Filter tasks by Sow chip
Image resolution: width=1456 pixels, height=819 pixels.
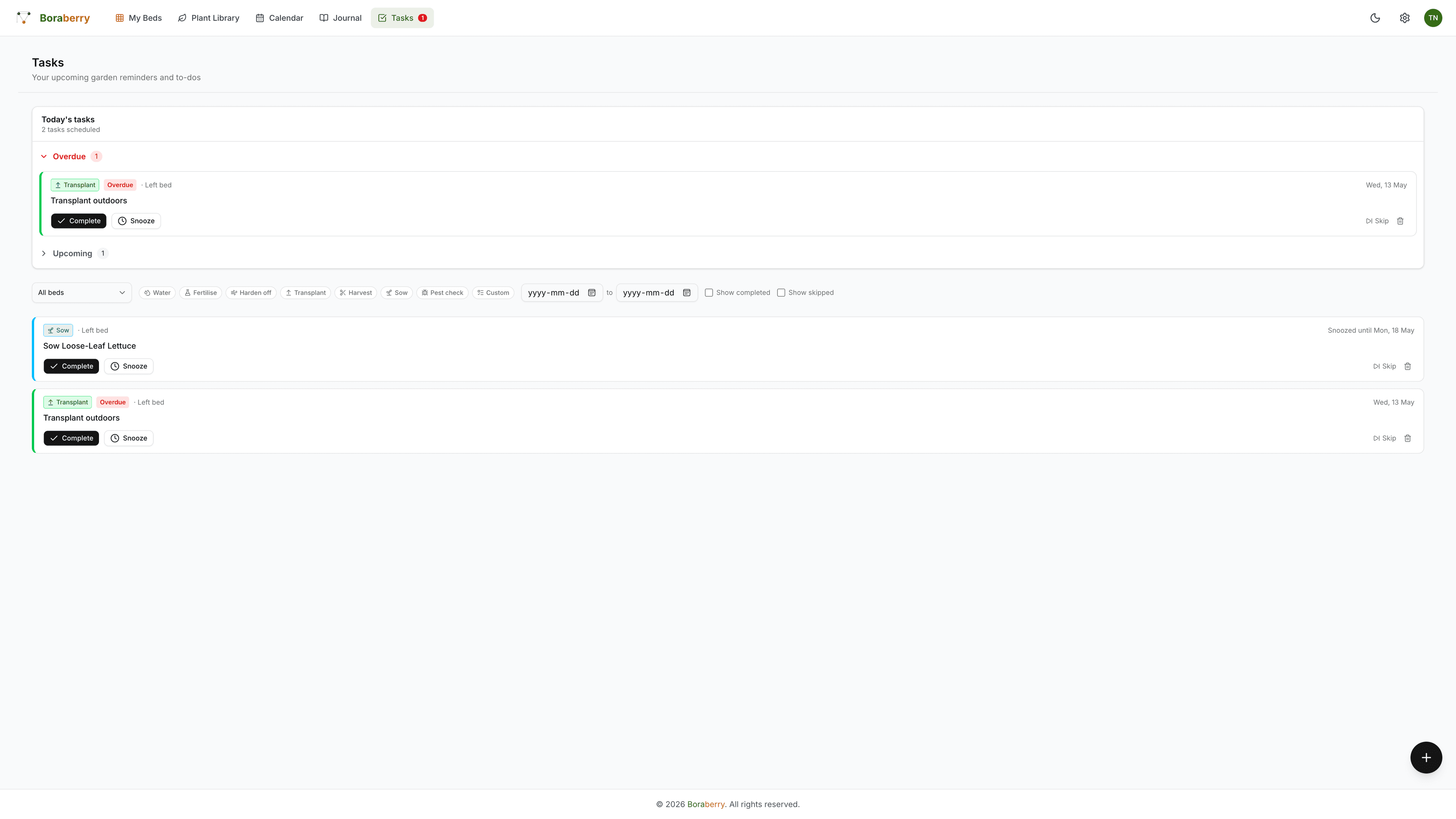coord(397,293)
